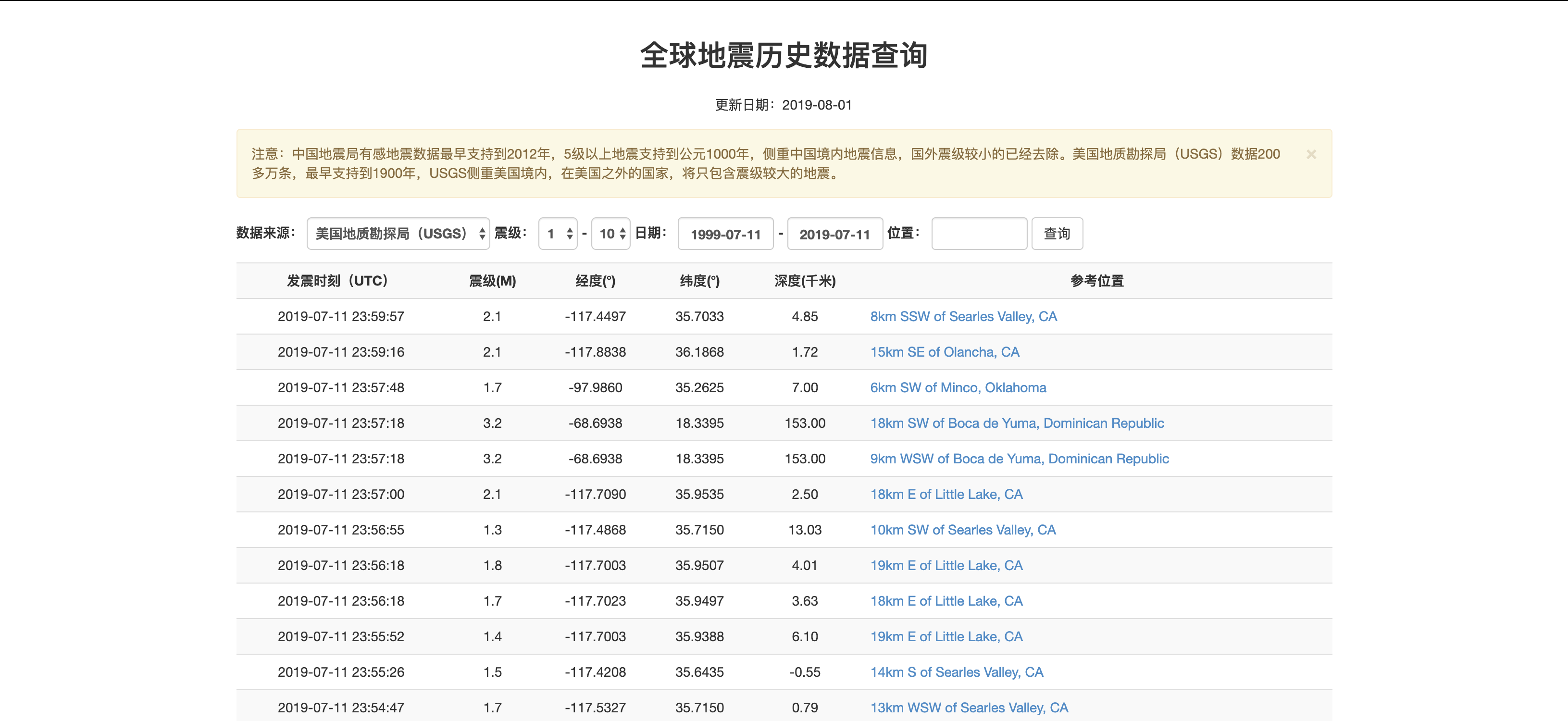
Task: Click the 纬度(°) column header
Action: coord(699,281)
